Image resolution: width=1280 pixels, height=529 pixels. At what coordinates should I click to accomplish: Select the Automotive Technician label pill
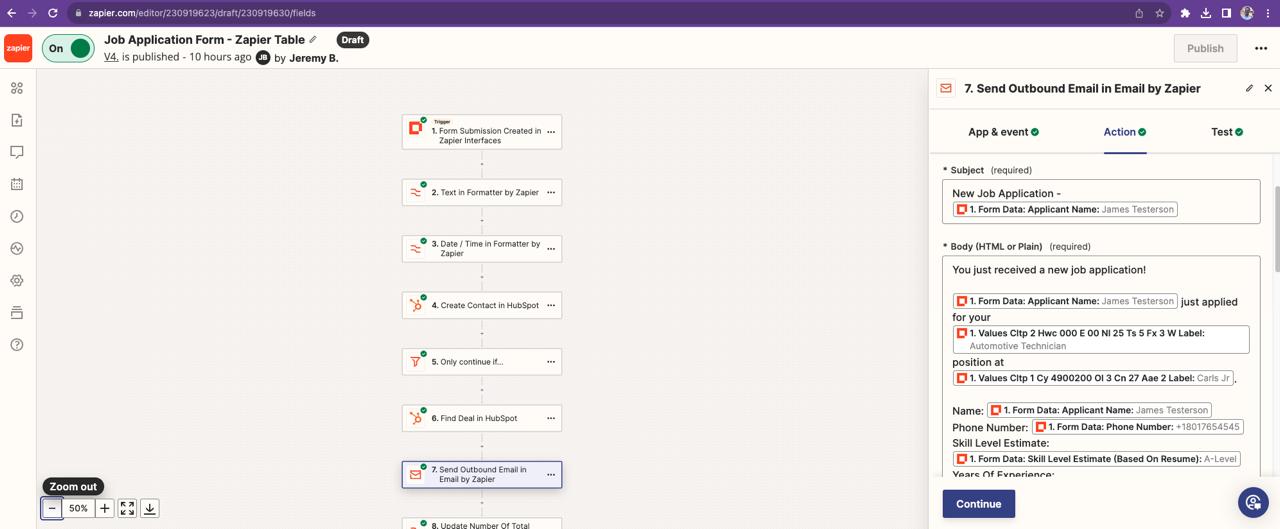[x=1101, y=339]
